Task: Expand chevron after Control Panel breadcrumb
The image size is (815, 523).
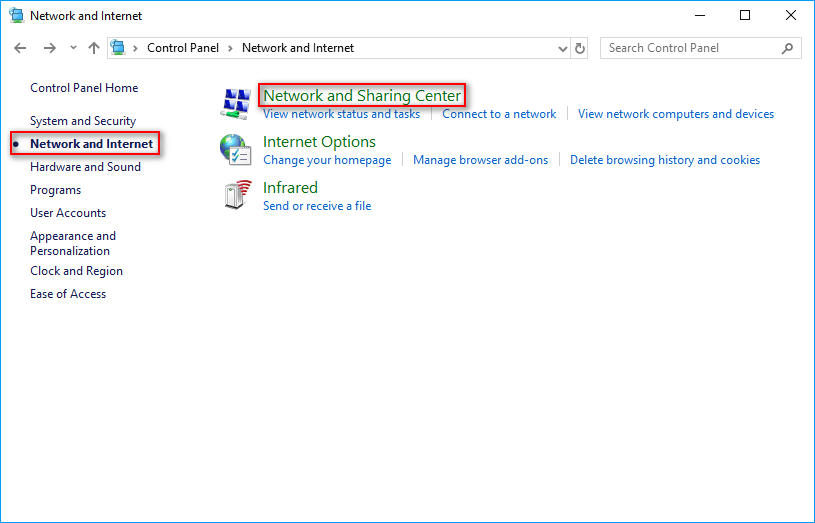Action: pyautogui.click(x=230, y=48)
